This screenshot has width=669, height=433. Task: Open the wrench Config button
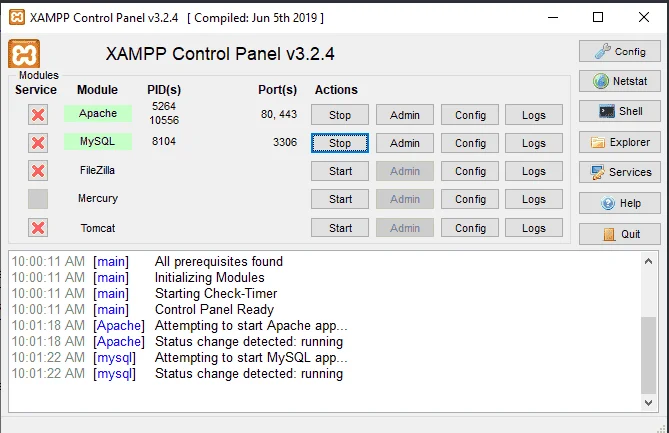[x=620, y=52]
